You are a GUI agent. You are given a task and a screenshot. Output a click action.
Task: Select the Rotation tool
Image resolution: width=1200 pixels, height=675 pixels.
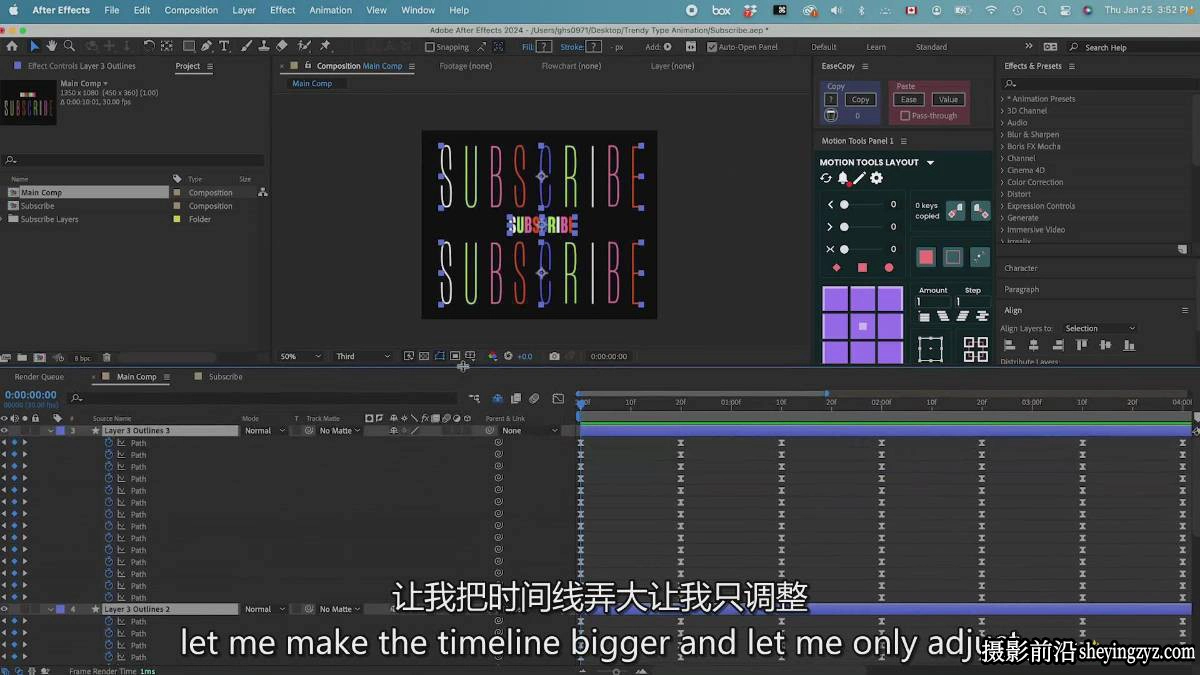(x=149, y=46)
